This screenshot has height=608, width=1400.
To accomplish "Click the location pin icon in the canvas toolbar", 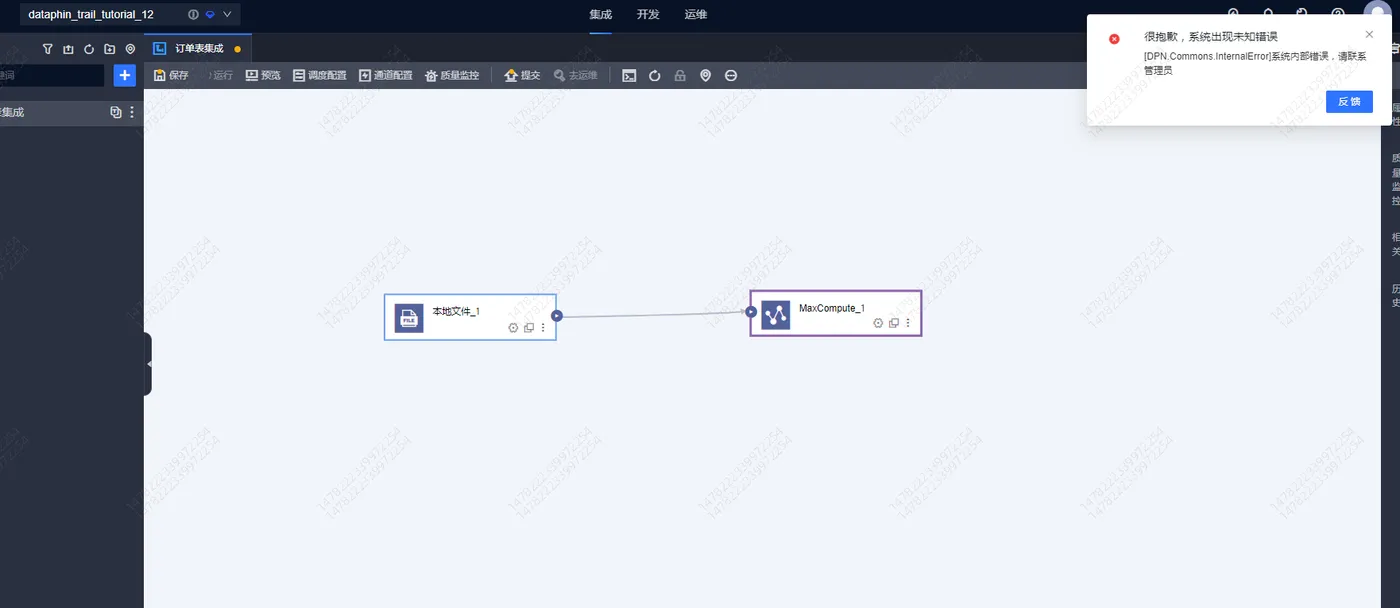I will click(x=705, y=75).
